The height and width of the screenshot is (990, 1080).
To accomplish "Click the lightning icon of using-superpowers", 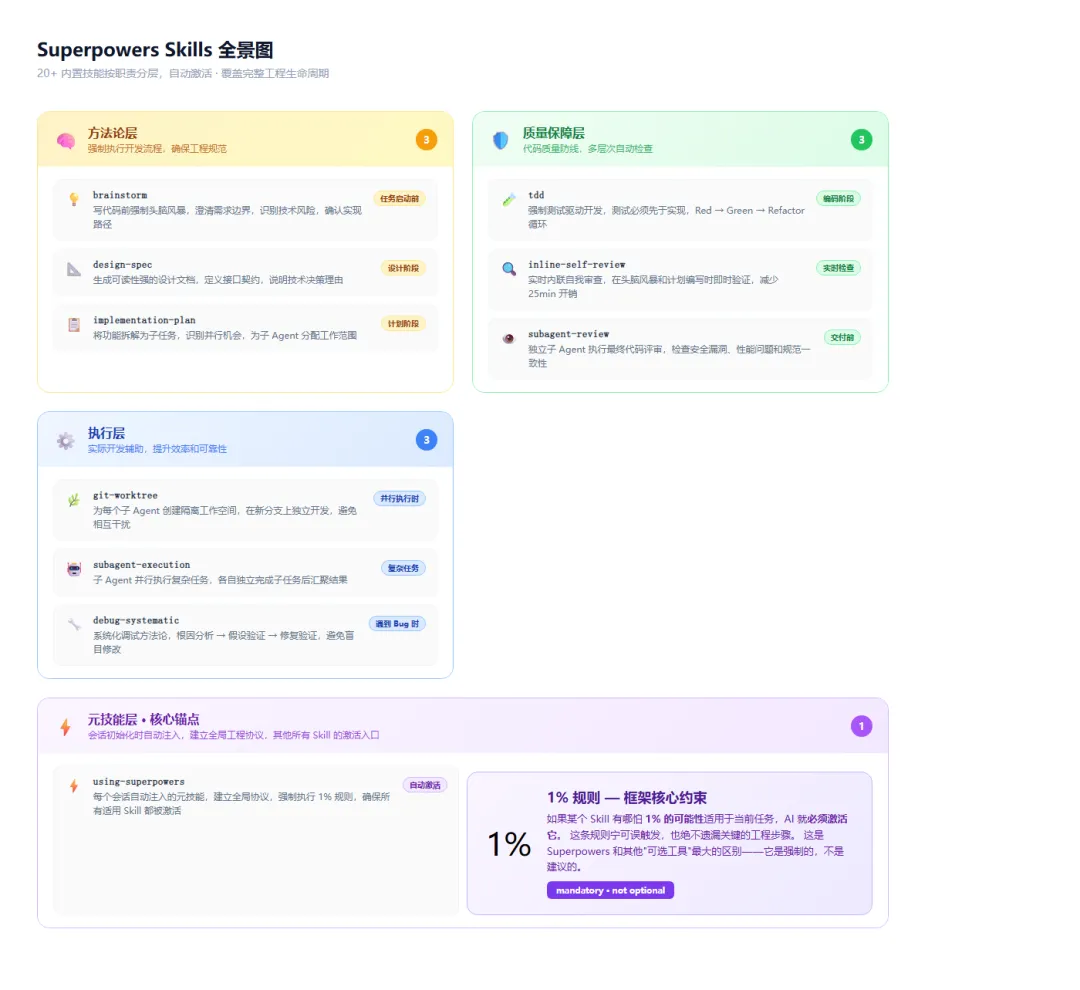I will (74, 786).
